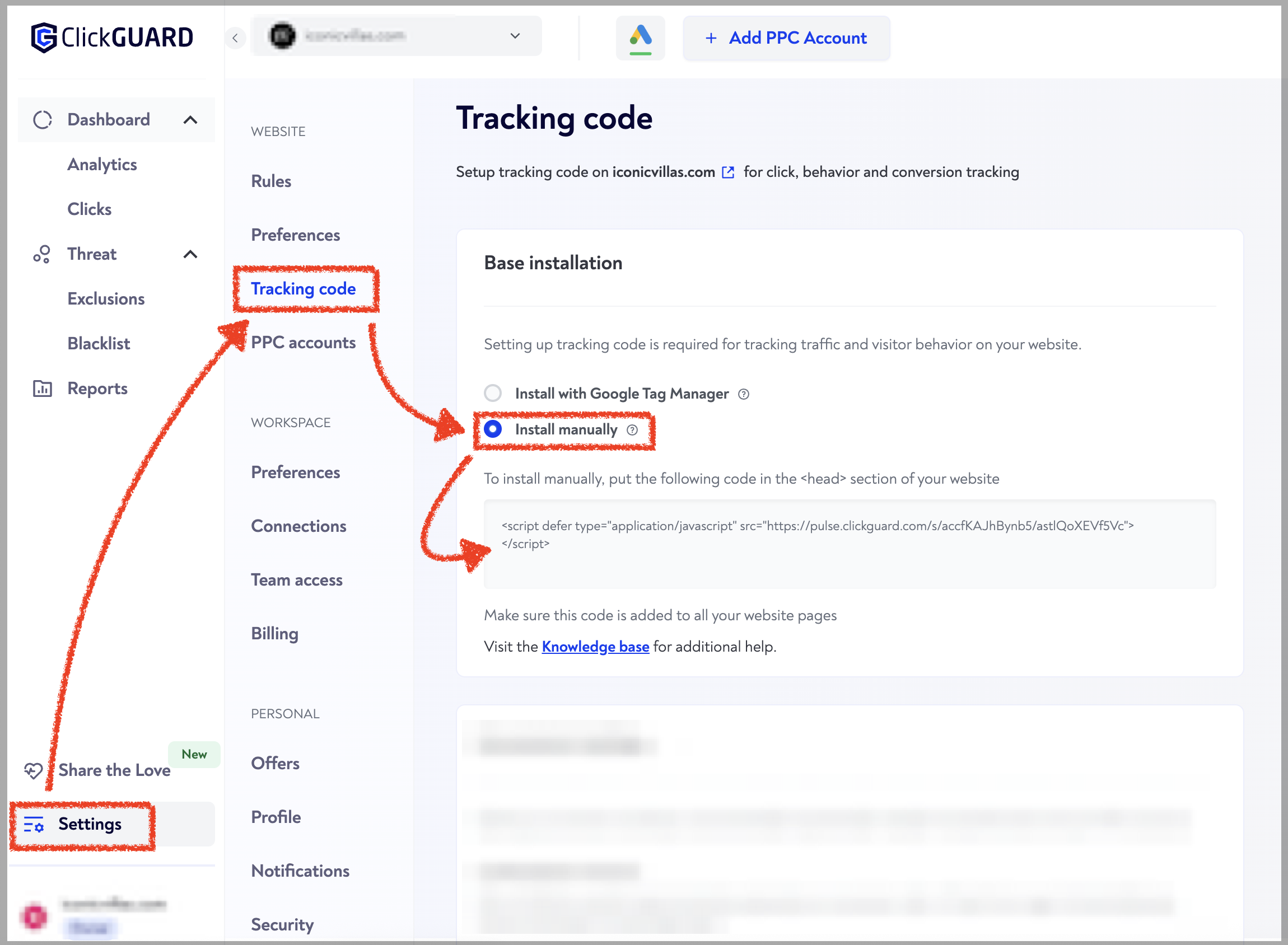Open Settings in the sidebar

112,824
